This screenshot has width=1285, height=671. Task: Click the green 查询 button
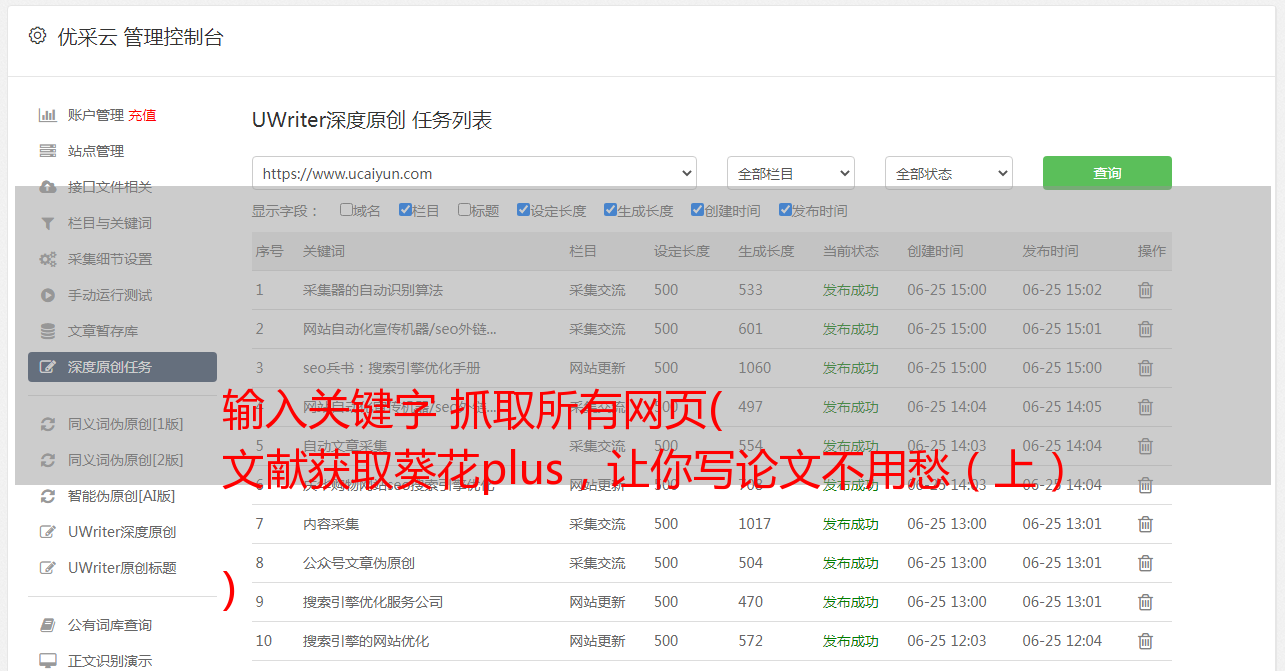point(1107,173)
